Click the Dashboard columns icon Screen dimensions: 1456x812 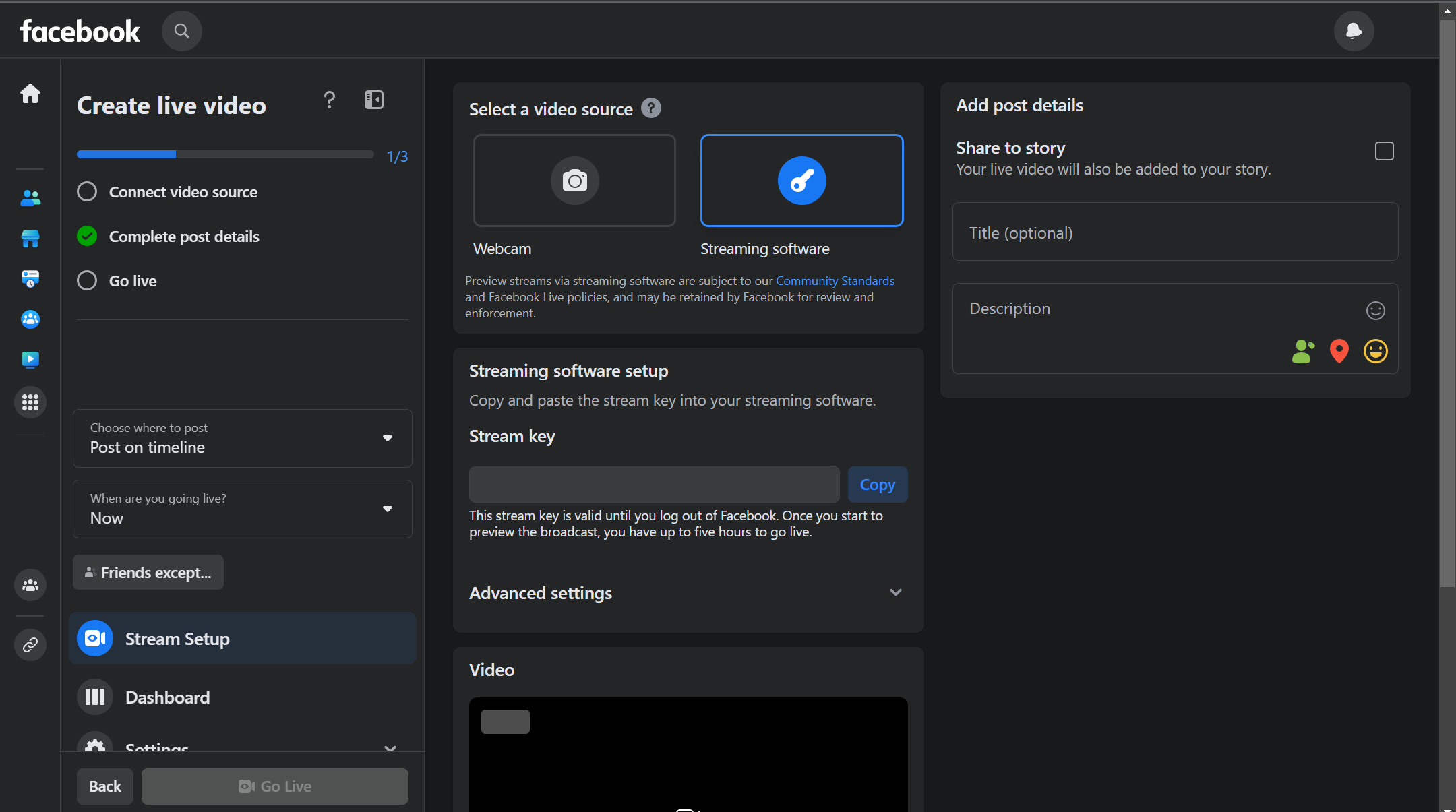pyautogui.click(x=95, y=697)
